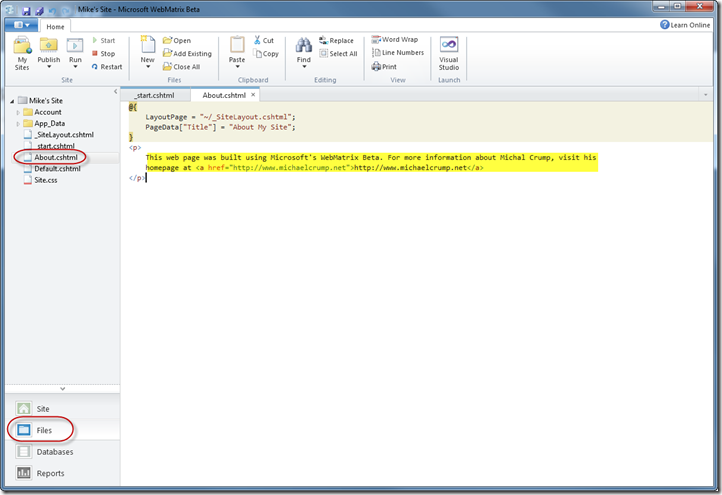Image resolution: width=722 pixels, height=495 pixels.
Task: Click the PageData Title code line
Action: 221,127
